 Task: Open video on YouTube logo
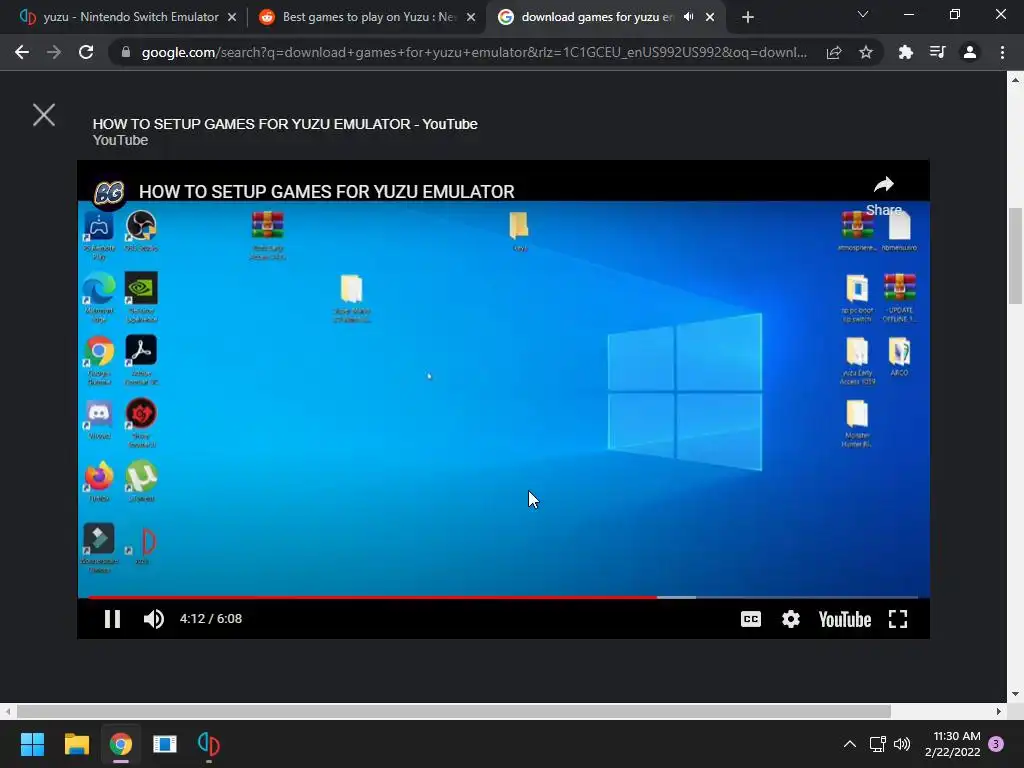844,619
